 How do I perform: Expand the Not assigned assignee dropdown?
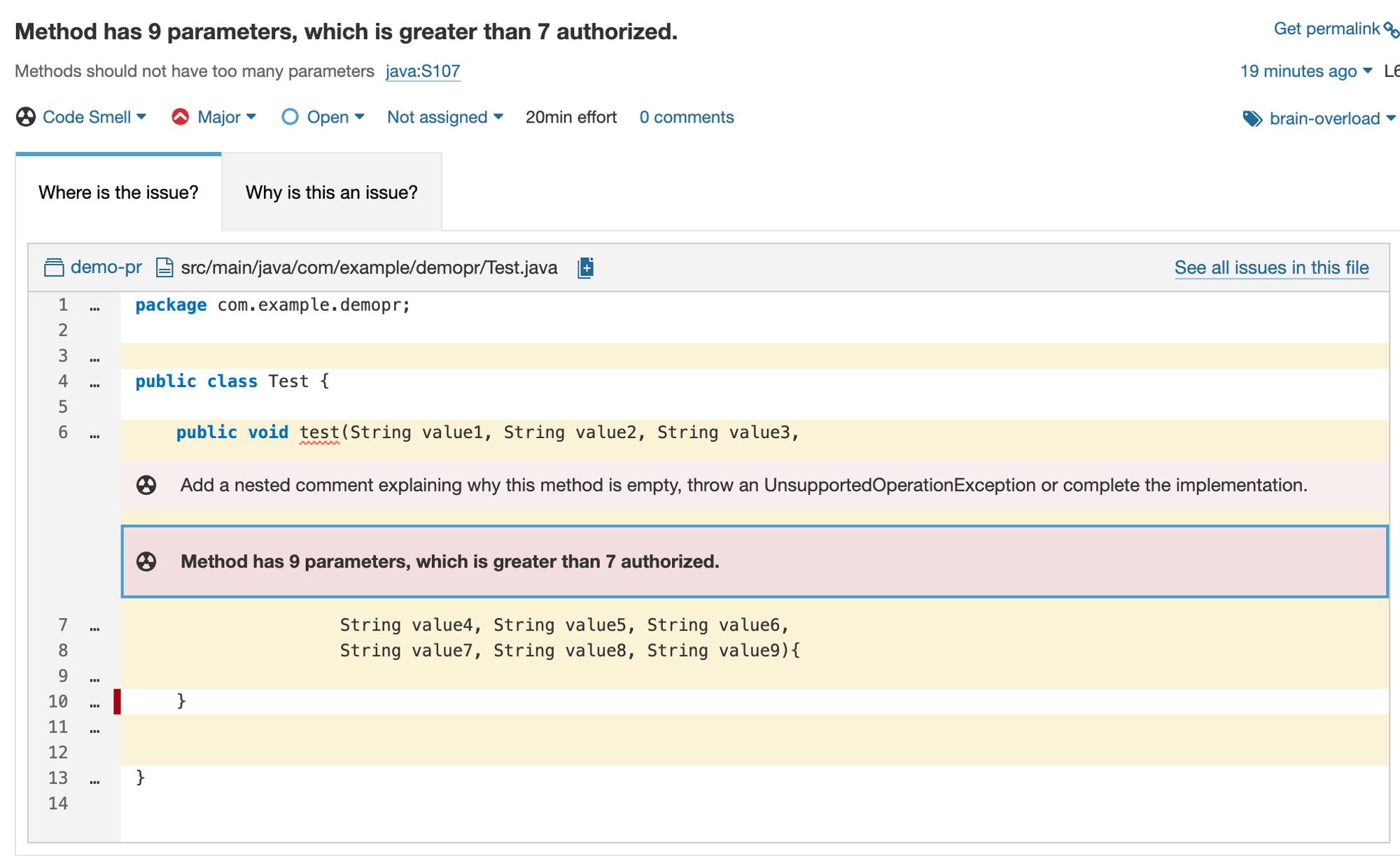tap(444, 117)
